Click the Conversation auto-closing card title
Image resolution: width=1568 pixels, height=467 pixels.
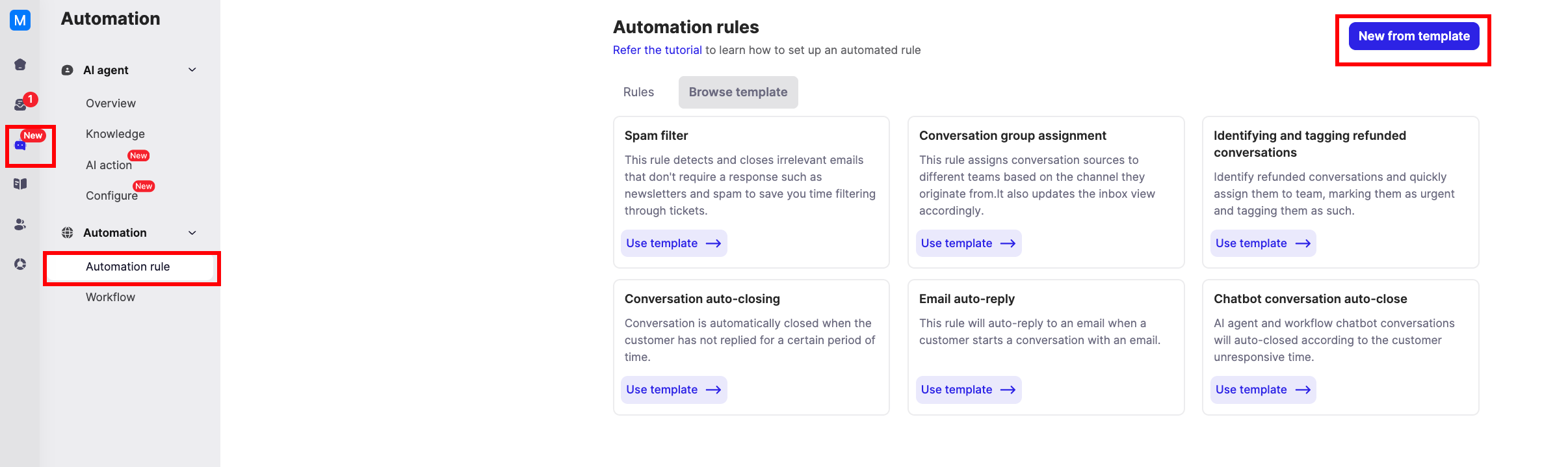[x=702, y=299]
